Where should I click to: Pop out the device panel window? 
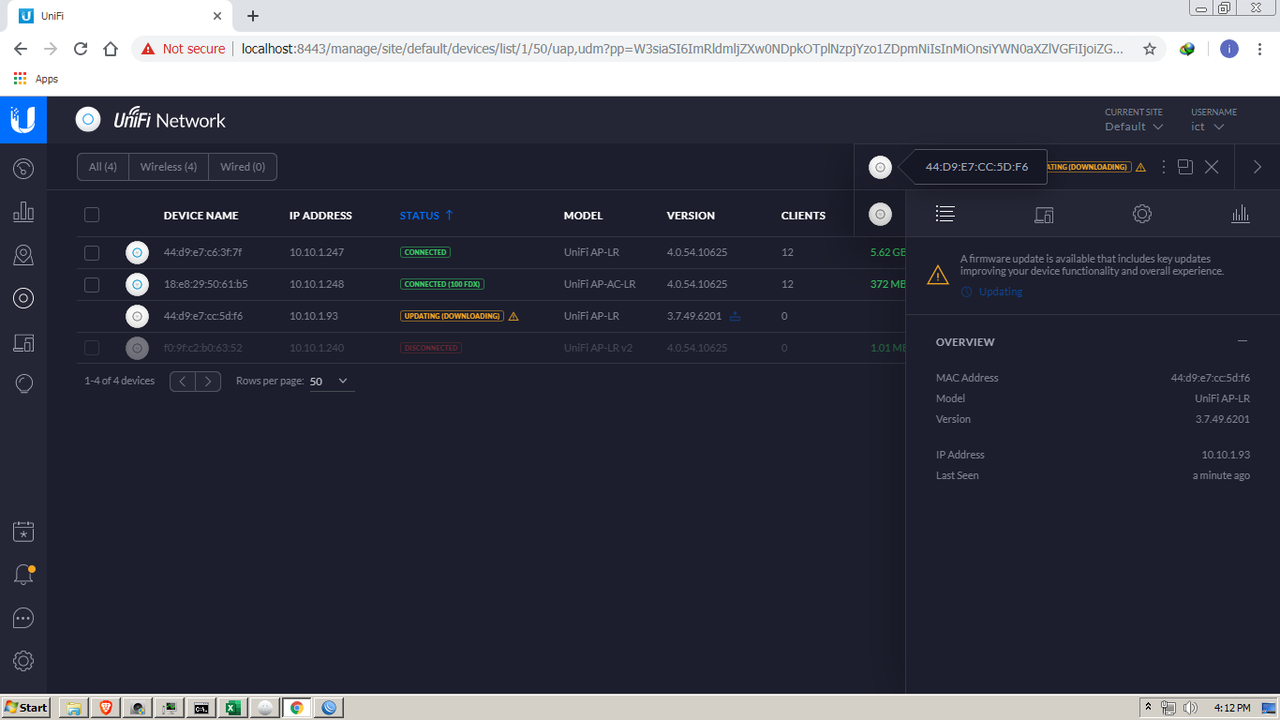(1185, 167)
